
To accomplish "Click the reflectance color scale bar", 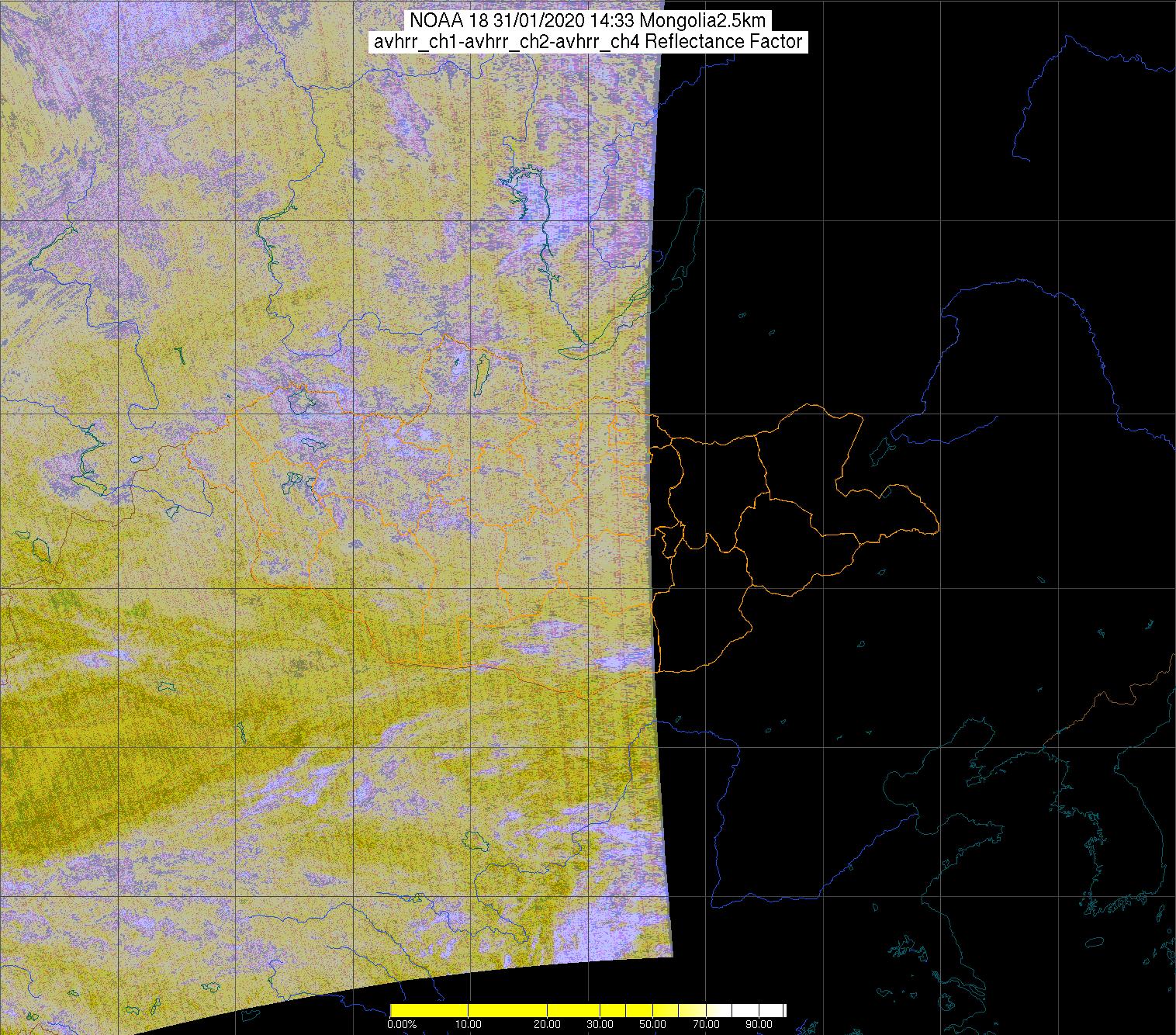I will (588, 1010).
